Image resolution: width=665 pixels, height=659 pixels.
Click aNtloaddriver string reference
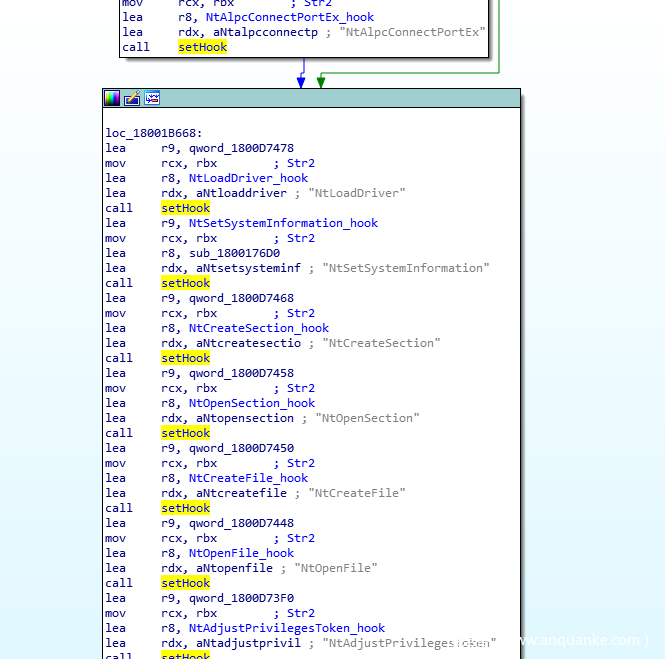[237, 193]
